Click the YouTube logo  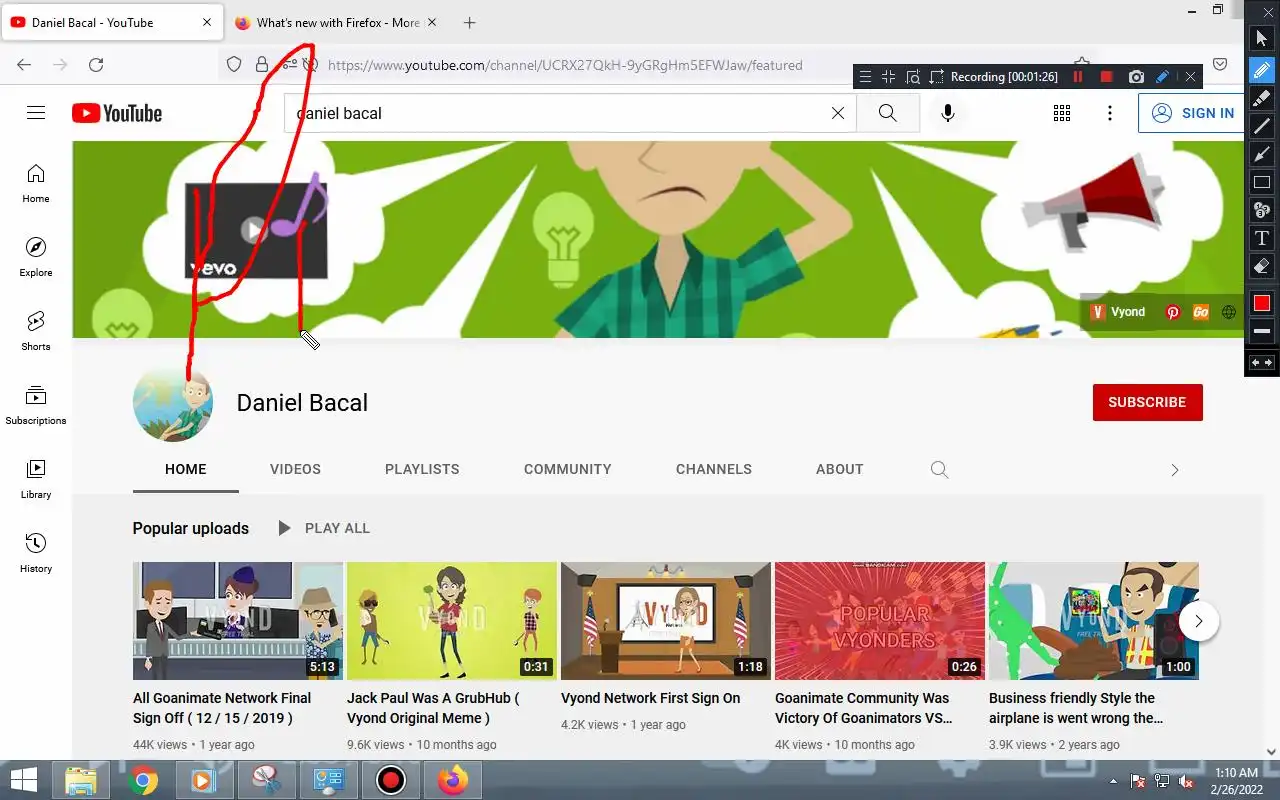click(117, 113)
